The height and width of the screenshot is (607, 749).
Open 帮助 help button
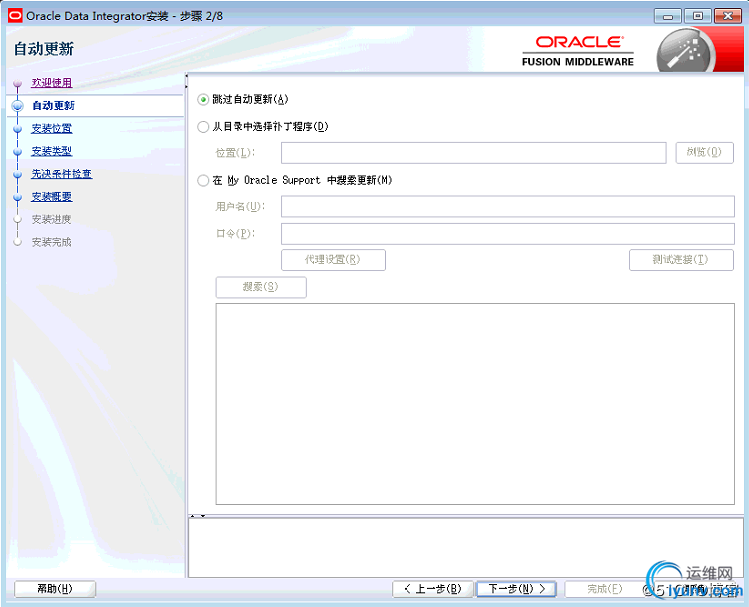(55, 589)
